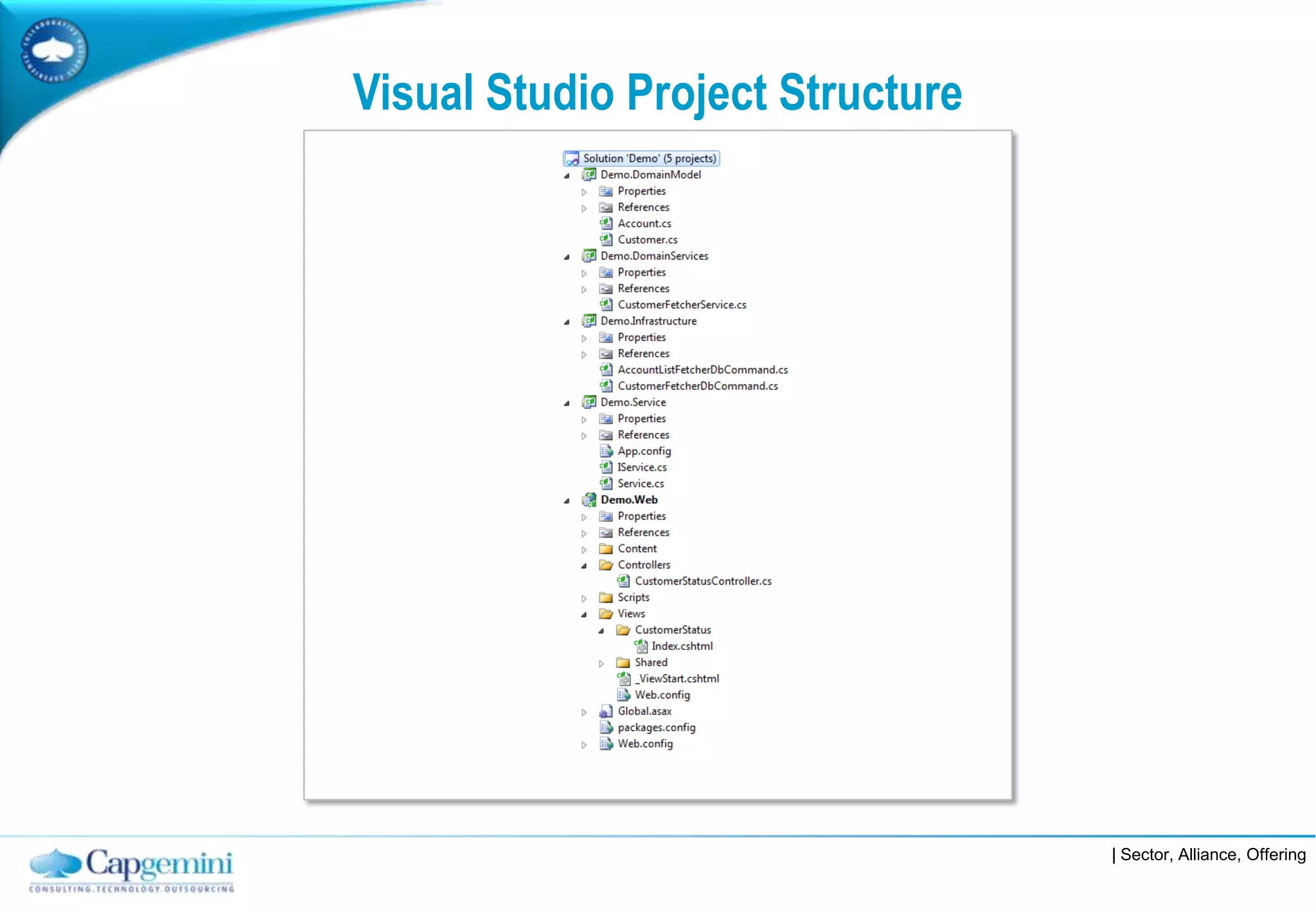Collapse the CustomerStatus folder
Image resolution: width=1316 pixels, height=911 pixels.
(x=601, y=631)
